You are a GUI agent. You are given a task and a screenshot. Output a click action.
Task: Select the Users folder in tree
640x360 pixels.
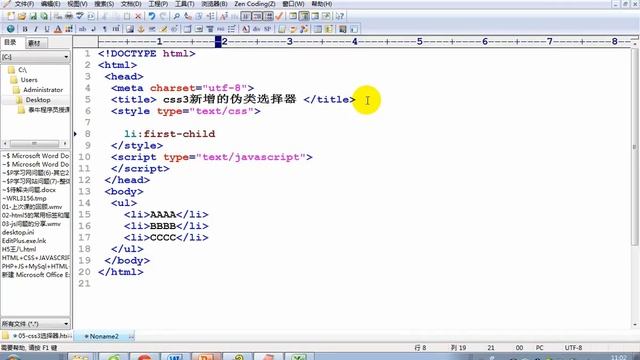pyautogui.click(x=29, y=80)
